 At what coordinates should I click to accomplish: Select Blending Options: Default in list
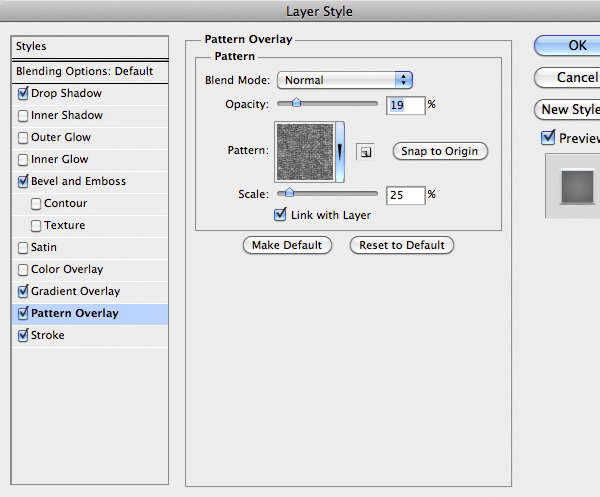coord(84,71)
